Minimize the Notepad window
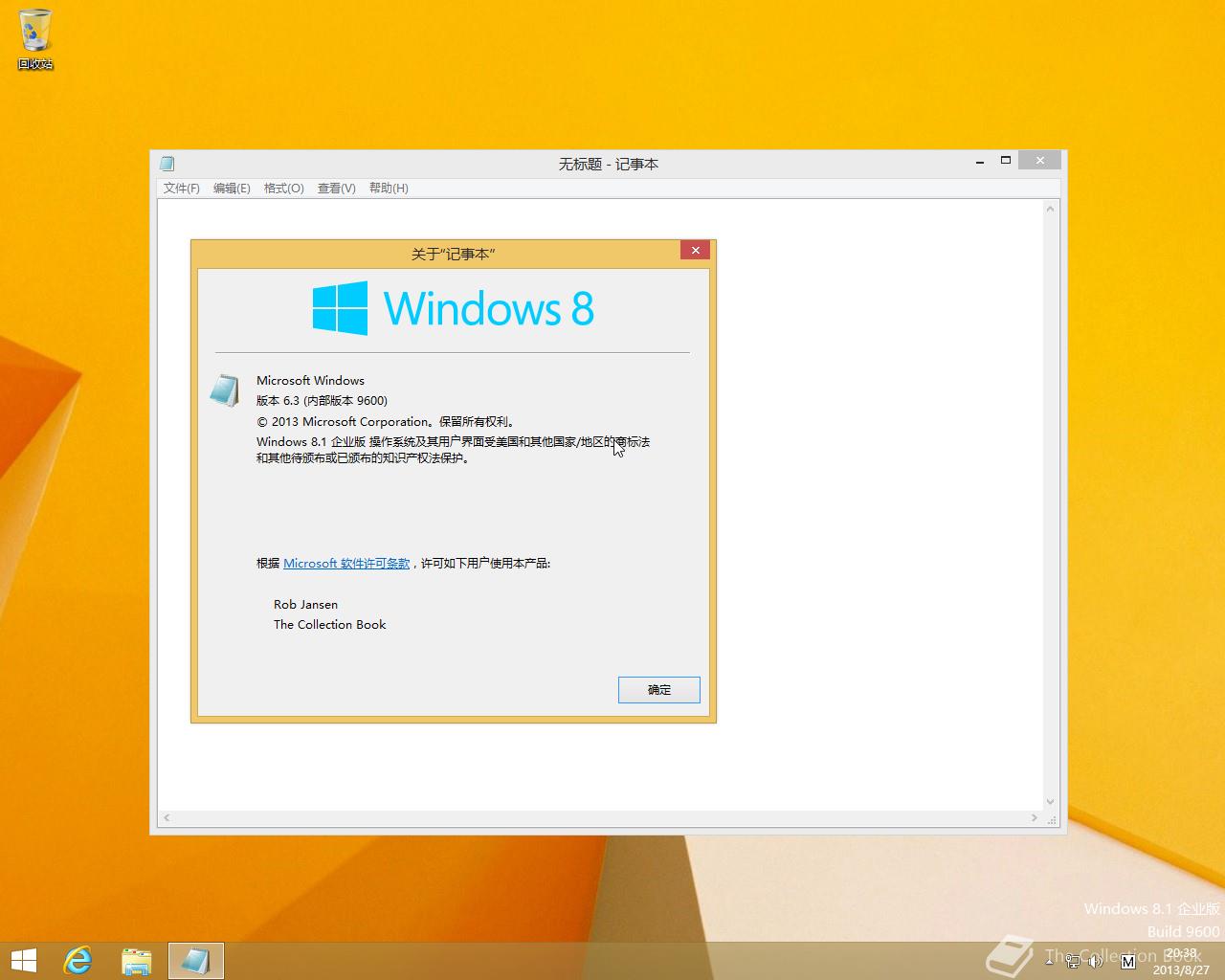This screenshot has height=980, width=1225. click(980, 162)
